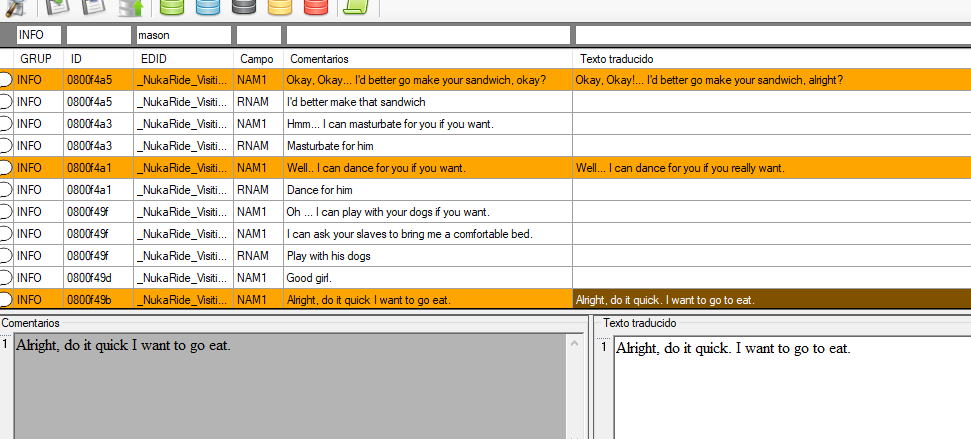This screenshot has width=971, height=439.
Task: Sort by the ID column header
Action: 99,59
